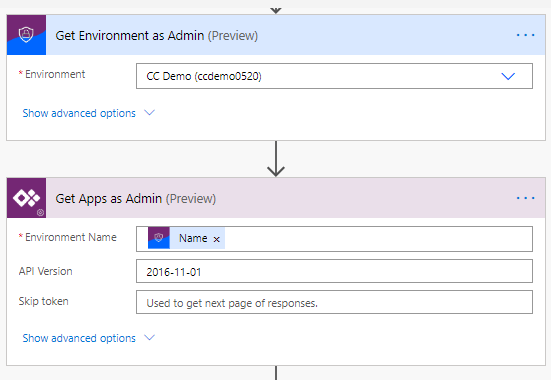Click the Name token's shield icon
Screen dimensions: 551x380
[x=159, y=238]
